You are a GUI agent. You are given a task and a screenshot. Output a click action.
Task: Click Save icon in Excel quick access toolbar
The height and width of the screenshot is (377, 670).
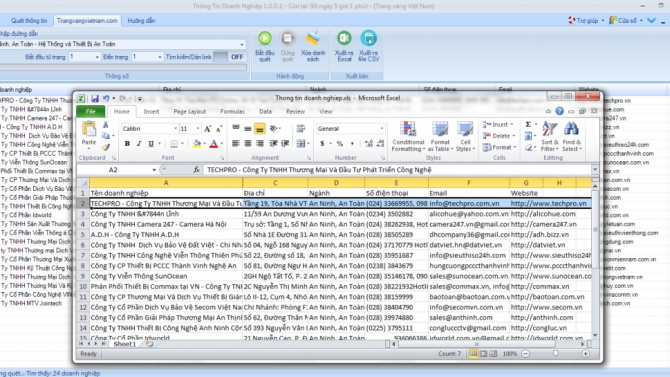tap(95, 99)
